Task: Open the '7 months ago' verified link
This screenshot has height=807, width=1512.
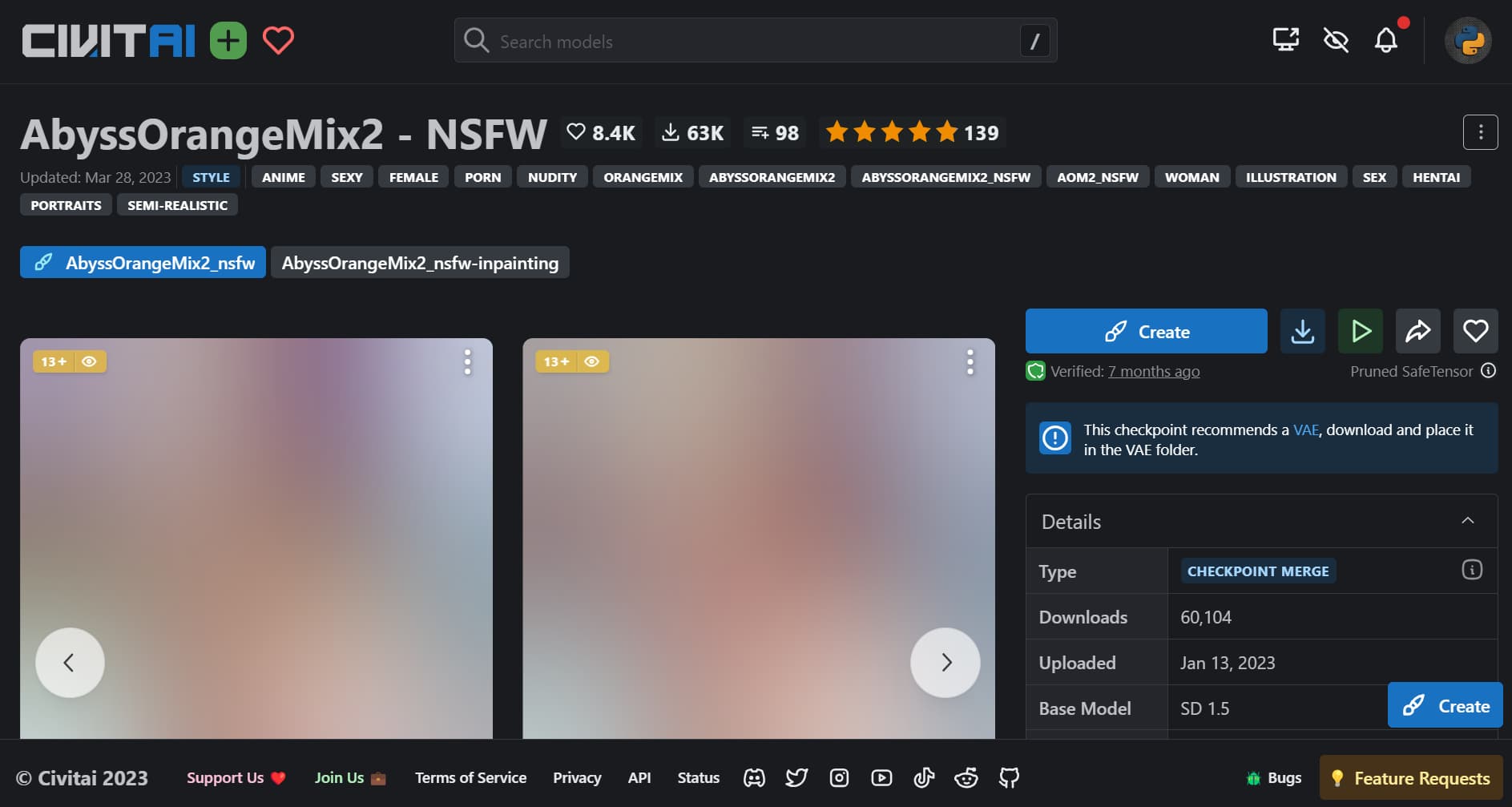Action: click(1153, 371)
